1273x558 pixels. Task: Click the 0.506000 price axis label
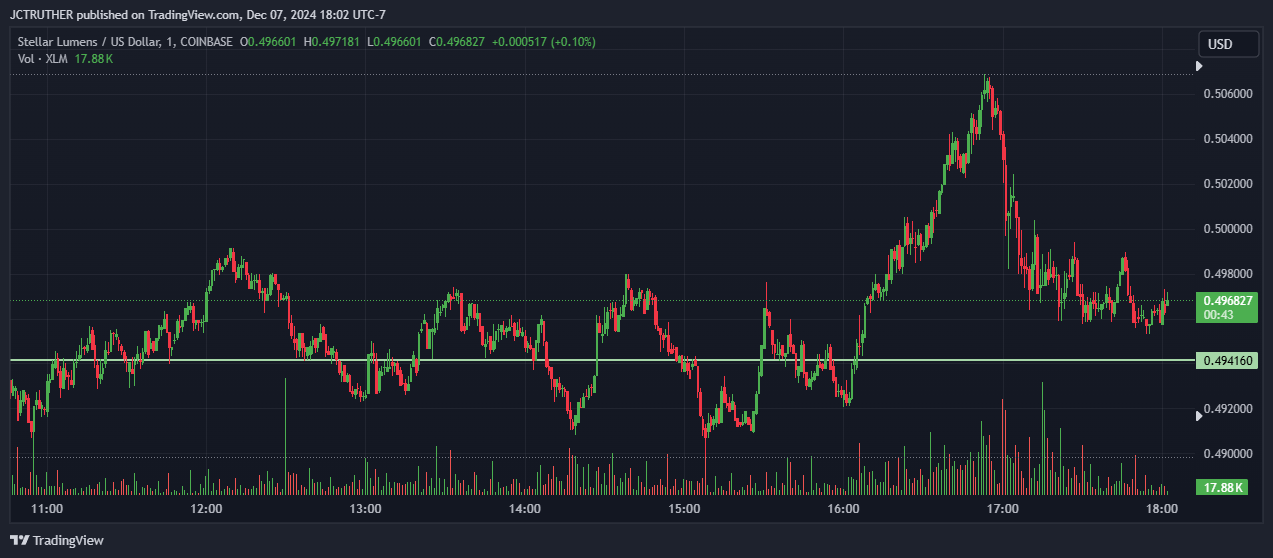pyautogui.click(x=1227, y=94)
